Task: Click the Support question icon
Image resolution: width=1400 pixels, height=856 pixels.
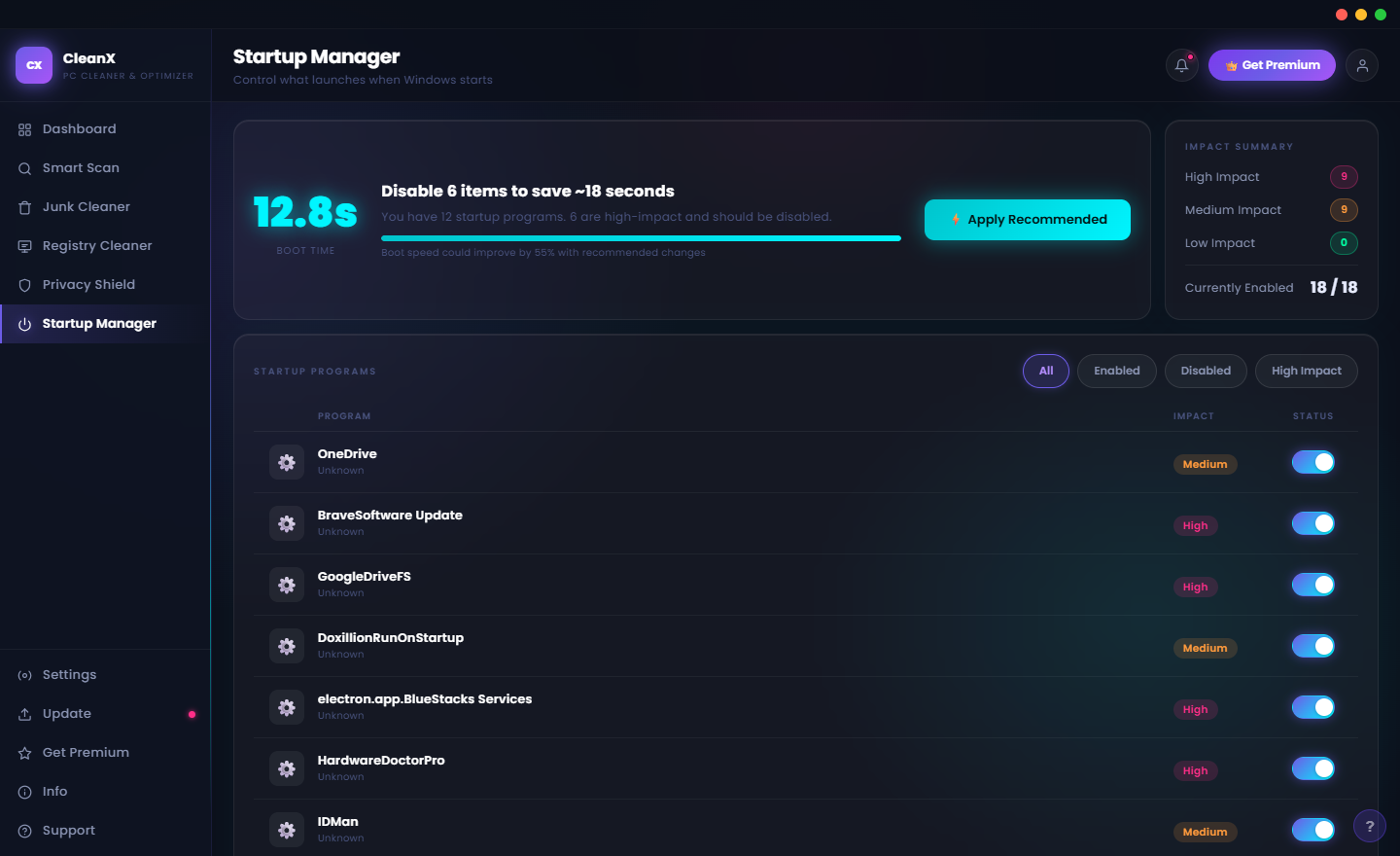Action: tap(25, 831)
